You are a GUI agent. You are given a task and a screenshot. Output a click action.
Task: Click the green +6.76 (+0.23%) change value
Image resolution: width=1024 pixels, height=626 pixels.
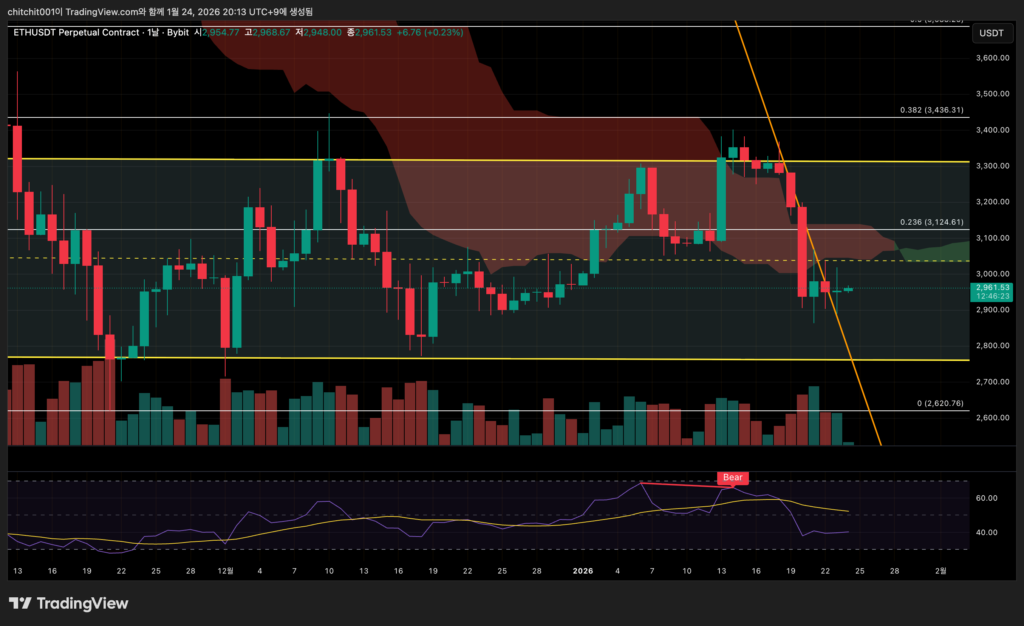[x=430, y=32]
